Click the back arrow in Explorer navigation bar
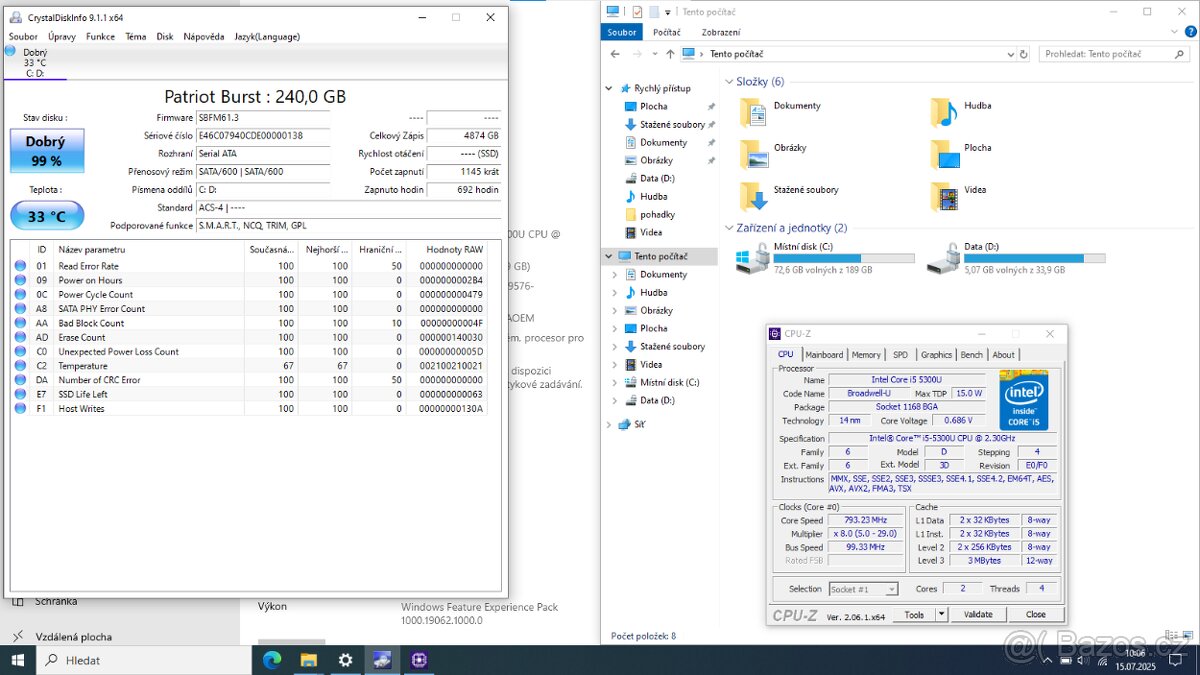 click(x=614, y=53)
